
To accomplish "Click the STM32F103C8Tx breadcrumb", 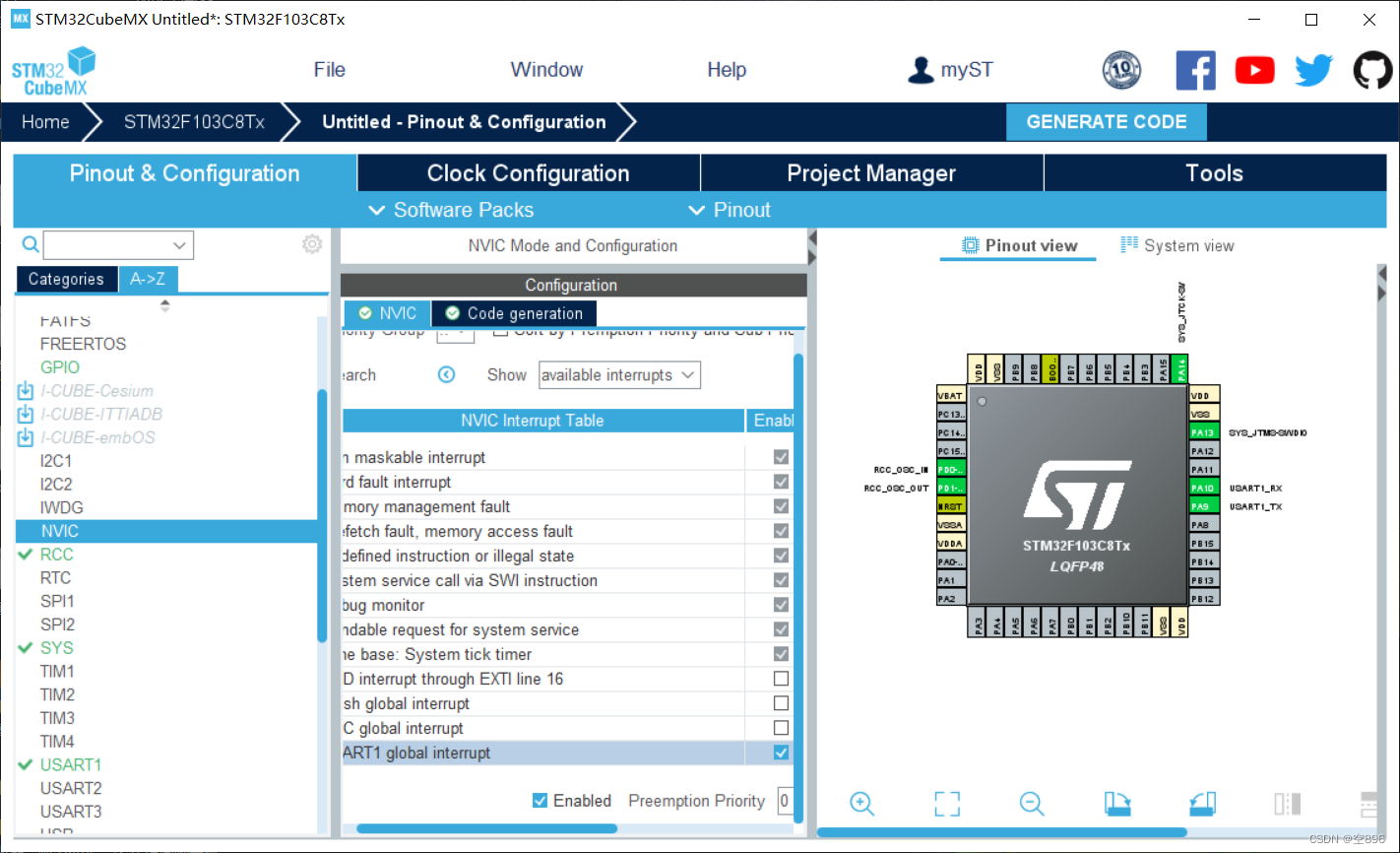I will point(194,122).
